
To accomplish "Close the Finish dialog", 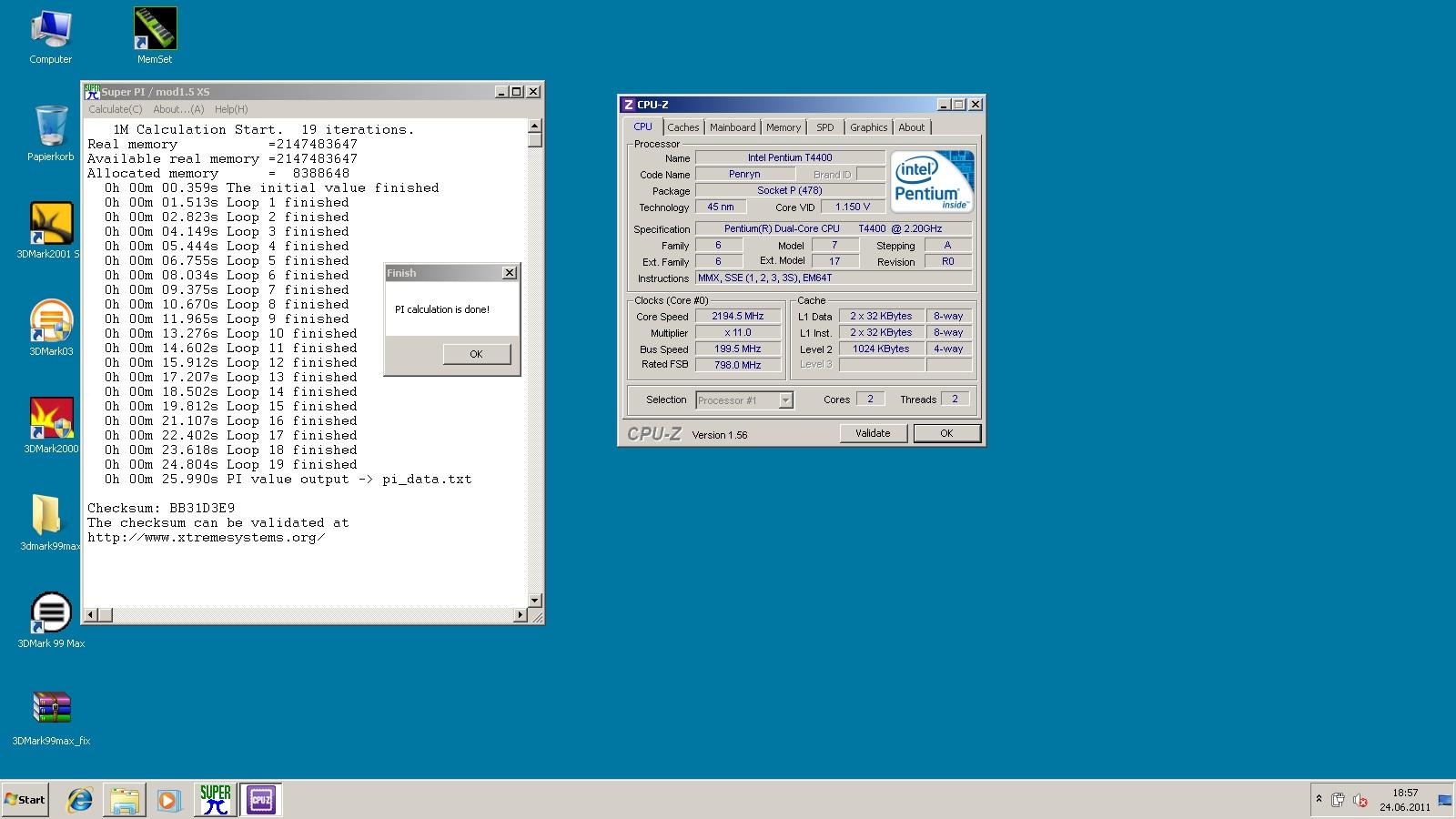I will click(x=510, y=273).
